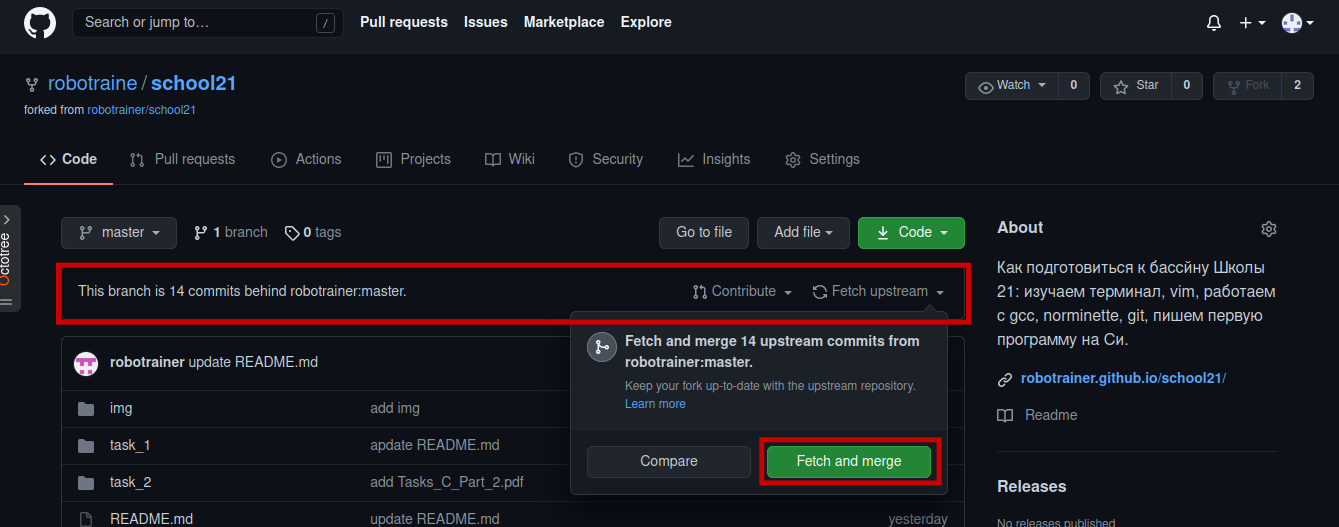This screenshot has width=1339, height=527.
Task: Click folder icon next to task_2
Action: coord(86,482)
